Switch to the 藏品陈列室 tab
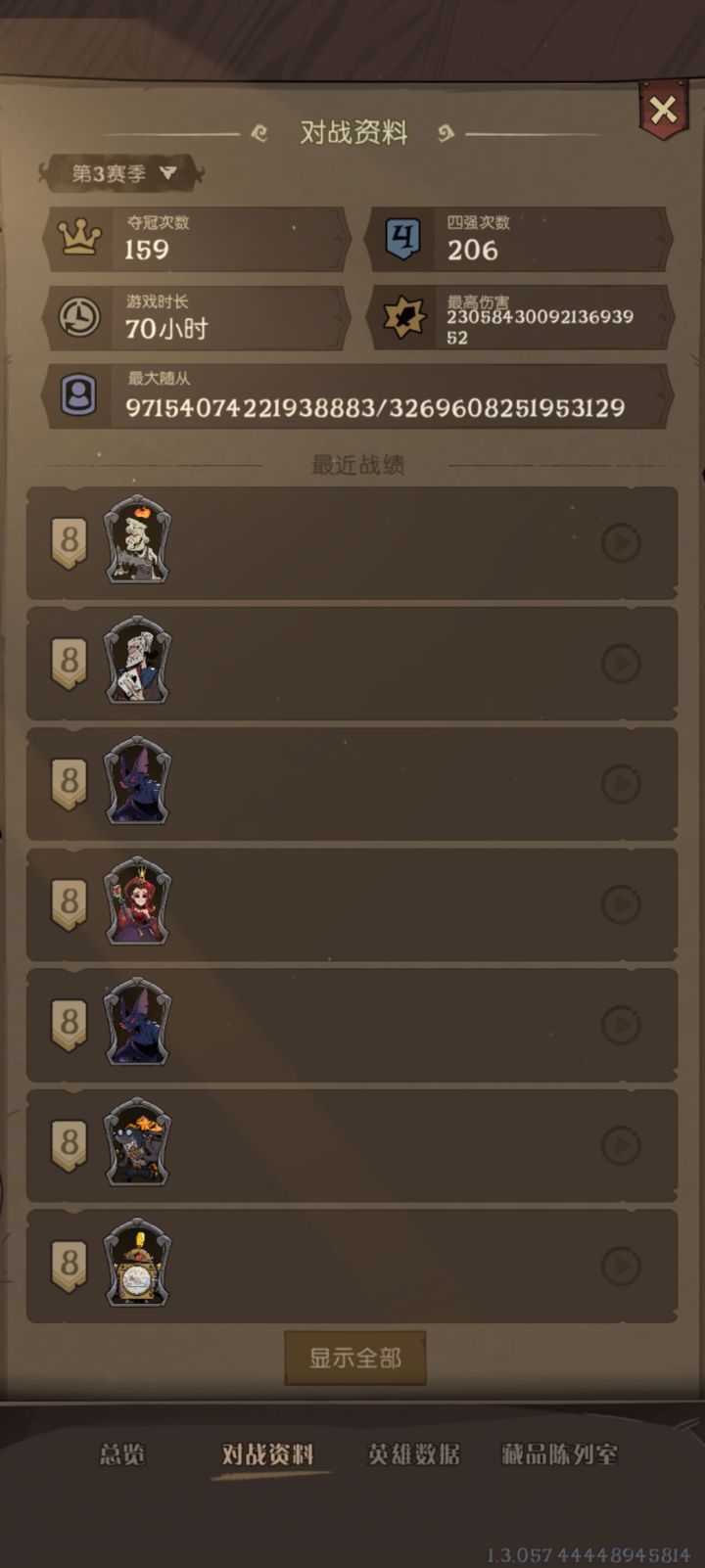The image size is (705, 1568). tap(559, 1454)
